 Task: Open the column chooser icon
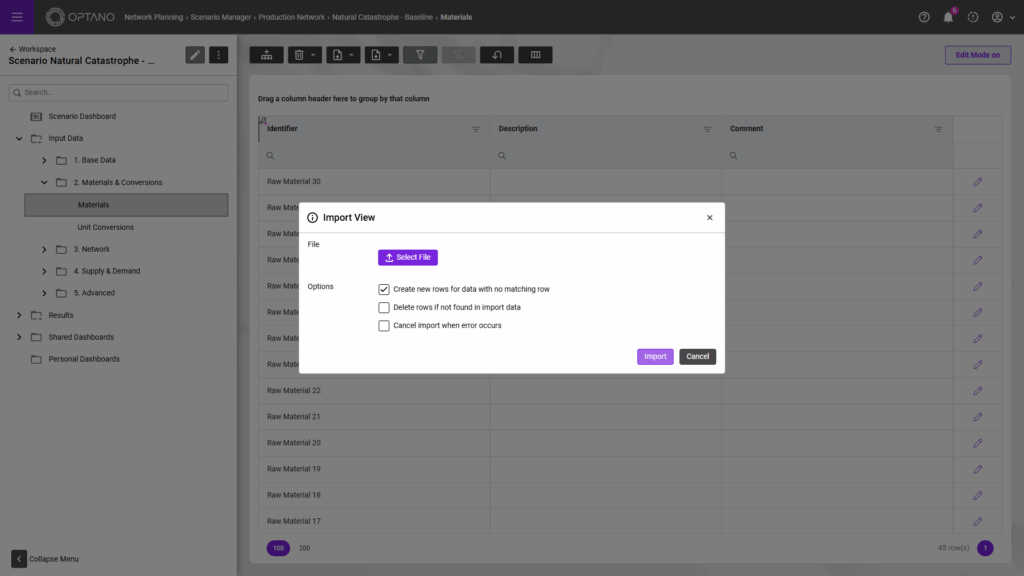(x=535, y=55)
